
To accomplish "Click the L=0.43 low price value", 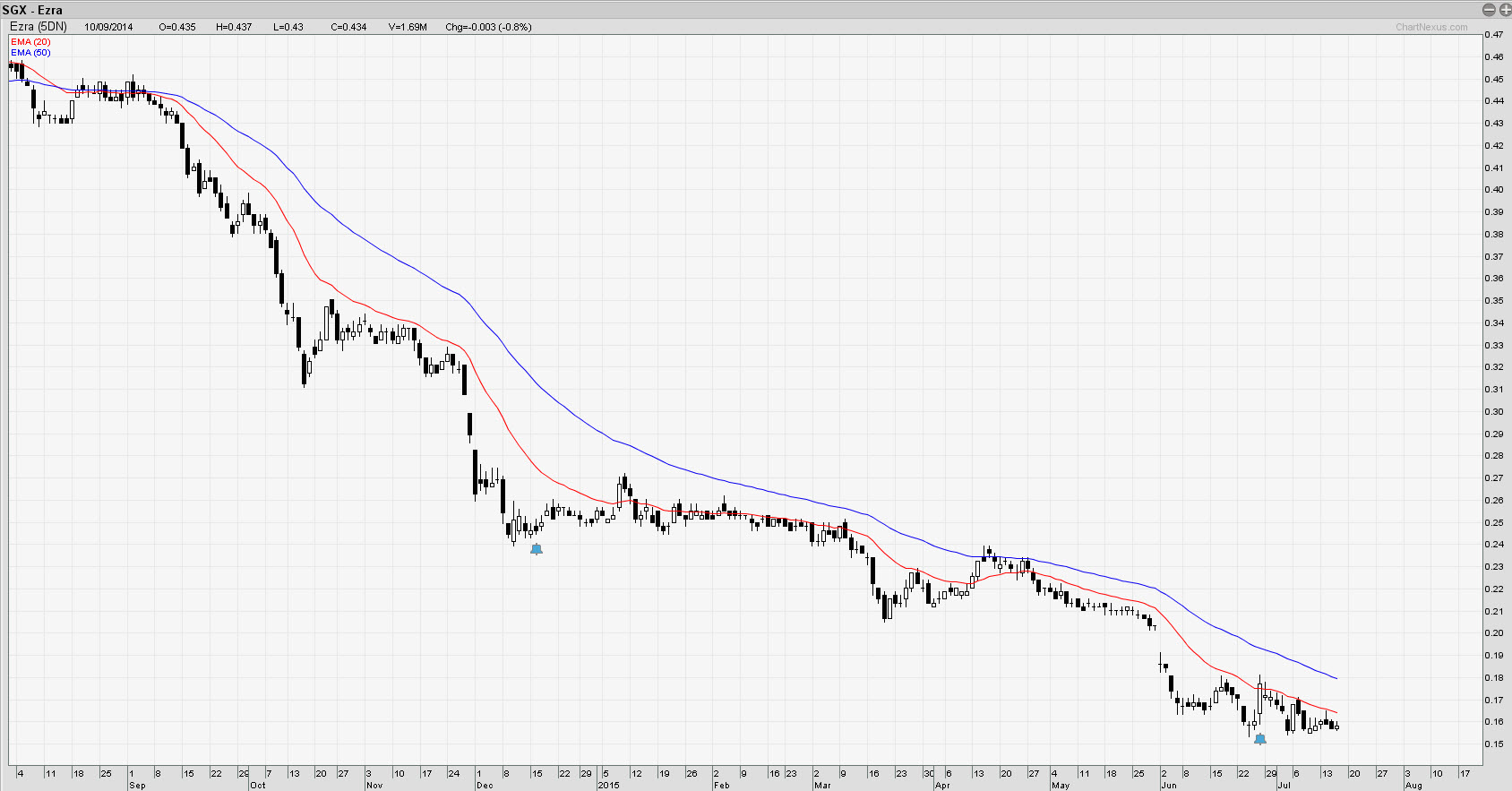I will [x=288, y=27].
